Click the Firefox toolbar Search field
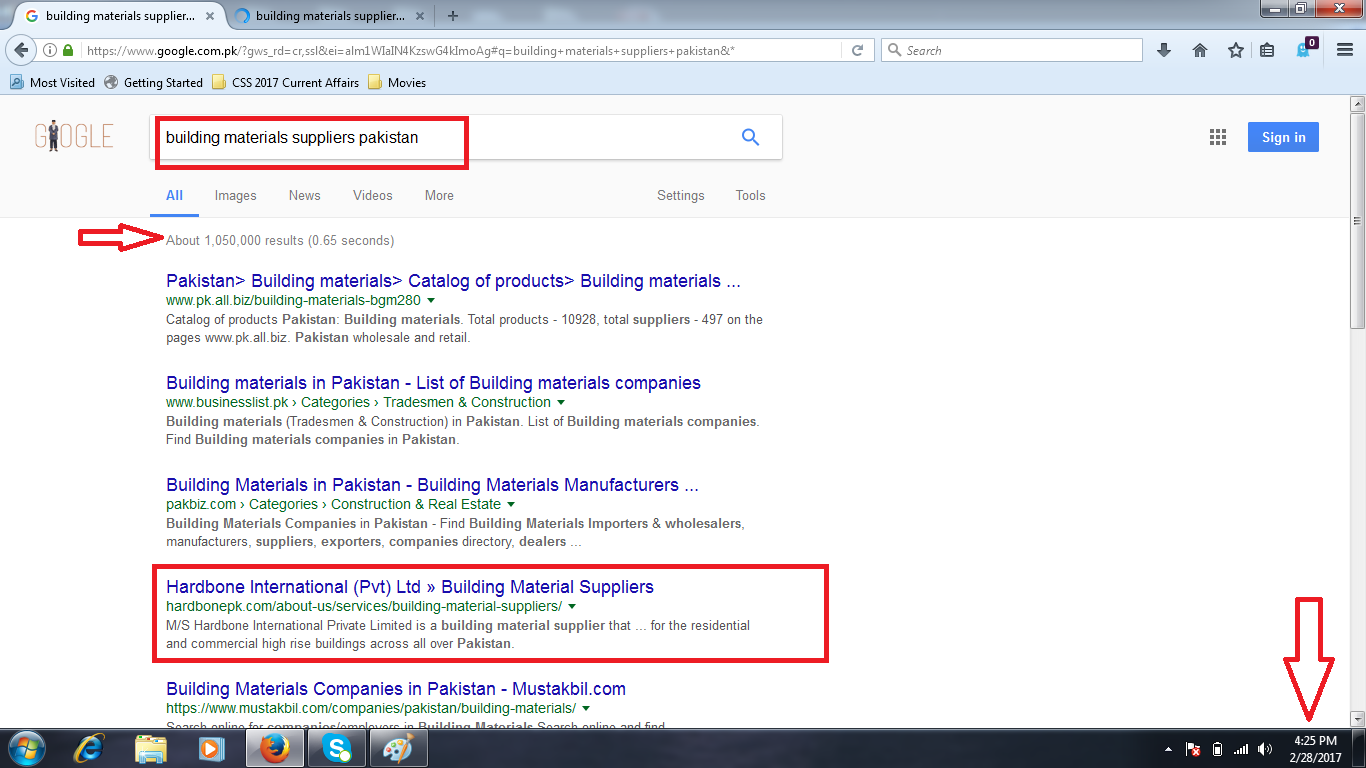This screenshot has height=768, width=1366. coord(1012,50)
